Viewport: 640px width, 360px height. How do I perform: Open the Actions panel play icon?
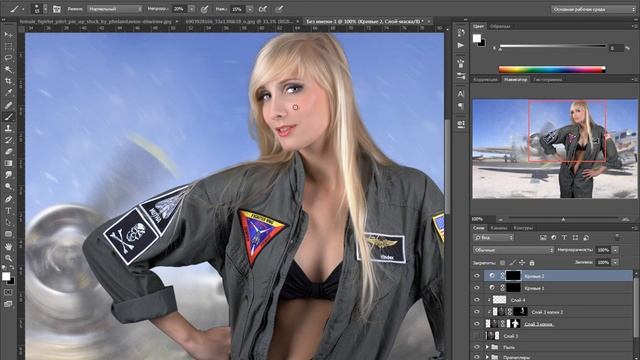pyautogui.click(x=461, y=45)
